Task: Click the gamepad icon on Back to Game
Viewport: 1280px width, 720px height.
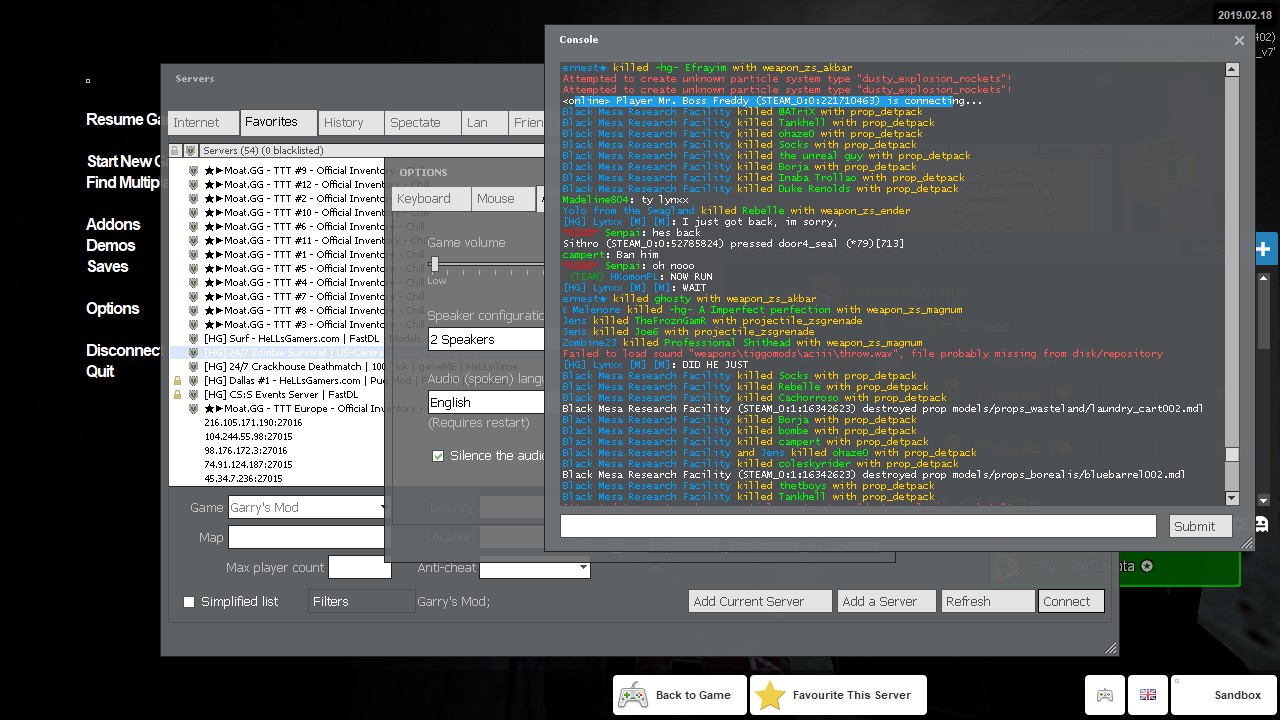Action: click(x=632, y=696)
